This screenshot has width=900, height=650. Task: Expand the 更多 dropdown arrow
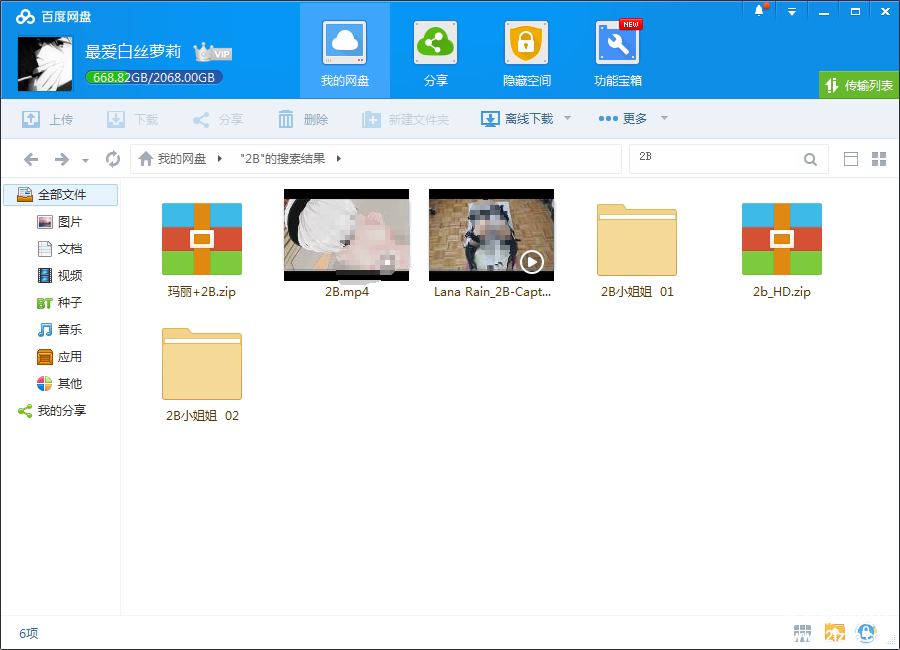pos(665,118)
